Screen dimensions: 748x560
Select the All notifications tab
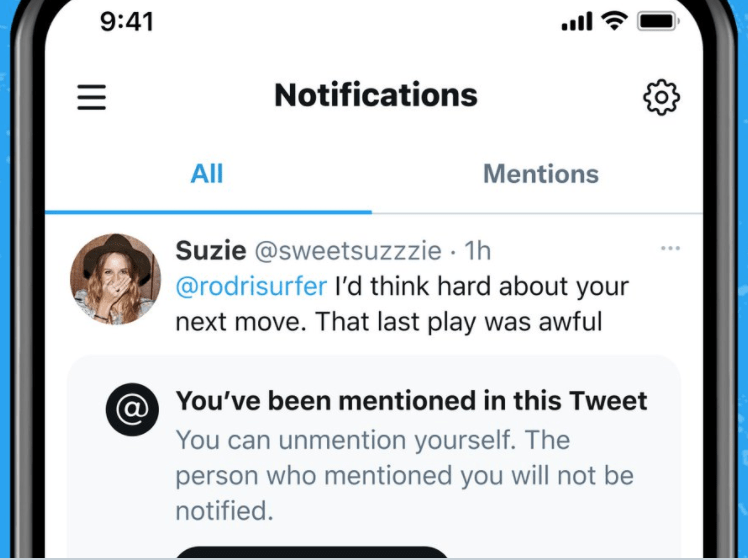(x=207, y=174)
